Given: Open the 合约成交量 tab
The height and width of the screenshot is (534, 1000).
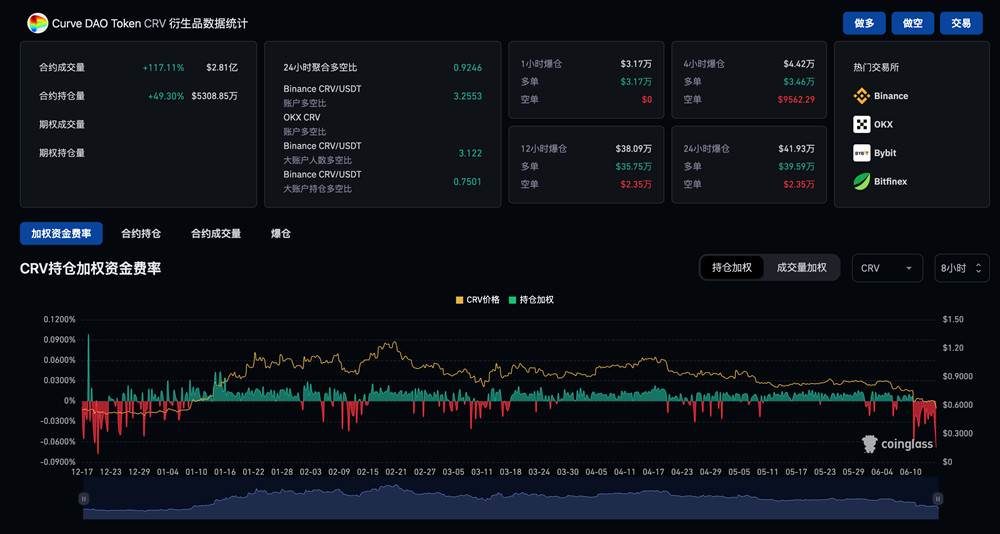Looking at the screenshot, I should point(216,234).
